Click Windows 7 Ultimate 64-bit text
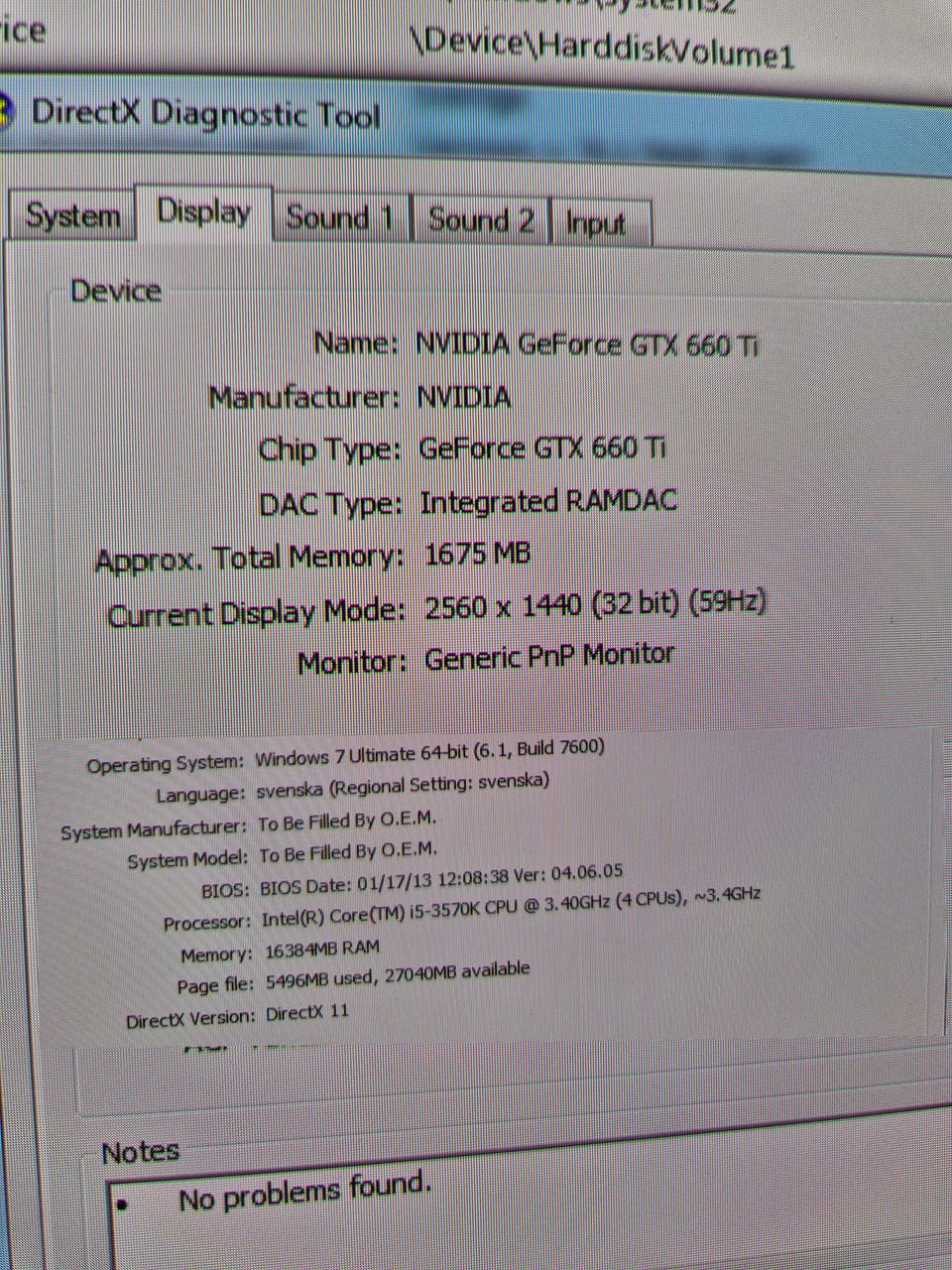Viewport: 952px width, 1270px height. click(429, 753)
